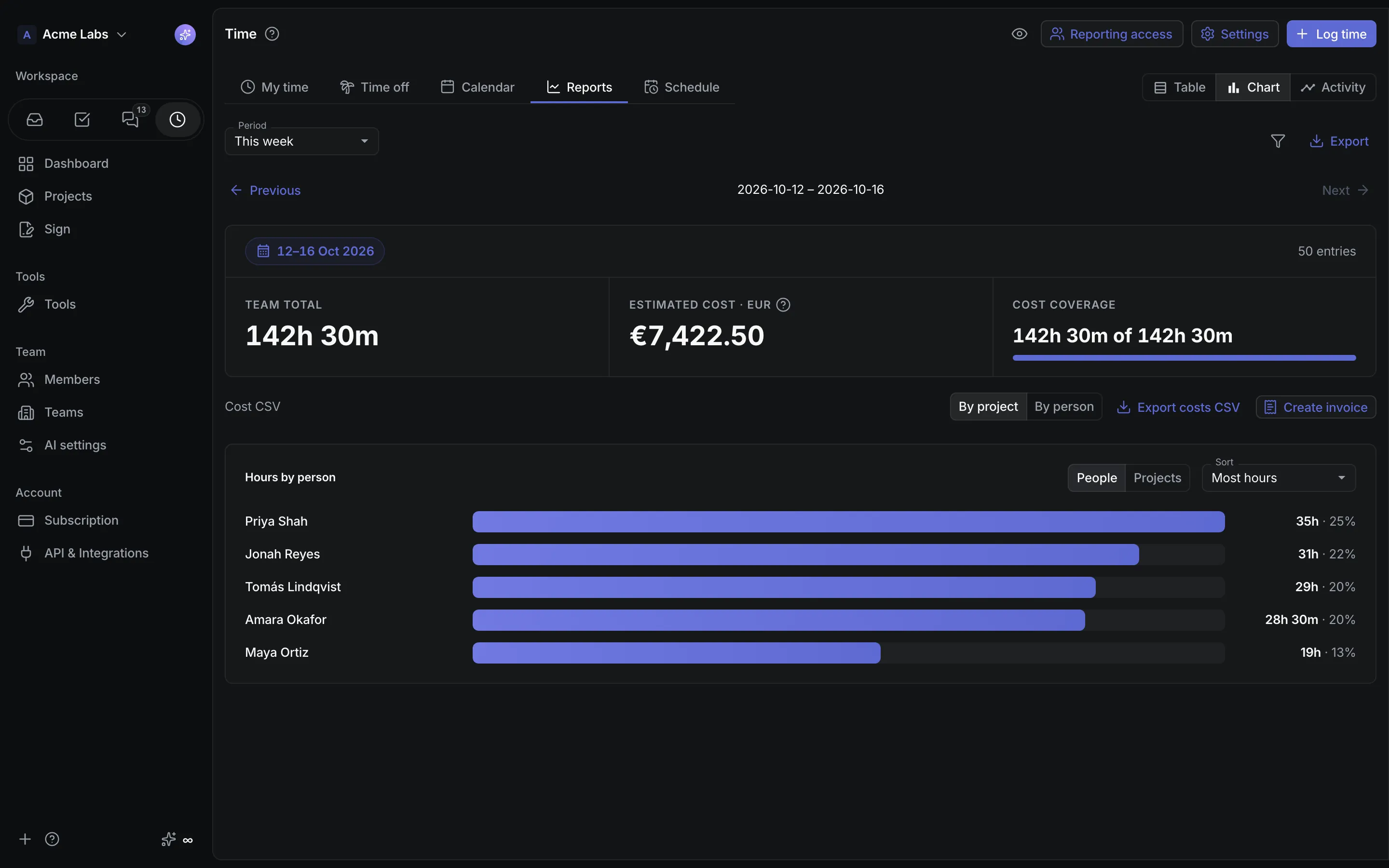Image resolution: width=1389 pixels, height=868 pixels.
Task: Switch to the Schedule tab
Action: 681,87
